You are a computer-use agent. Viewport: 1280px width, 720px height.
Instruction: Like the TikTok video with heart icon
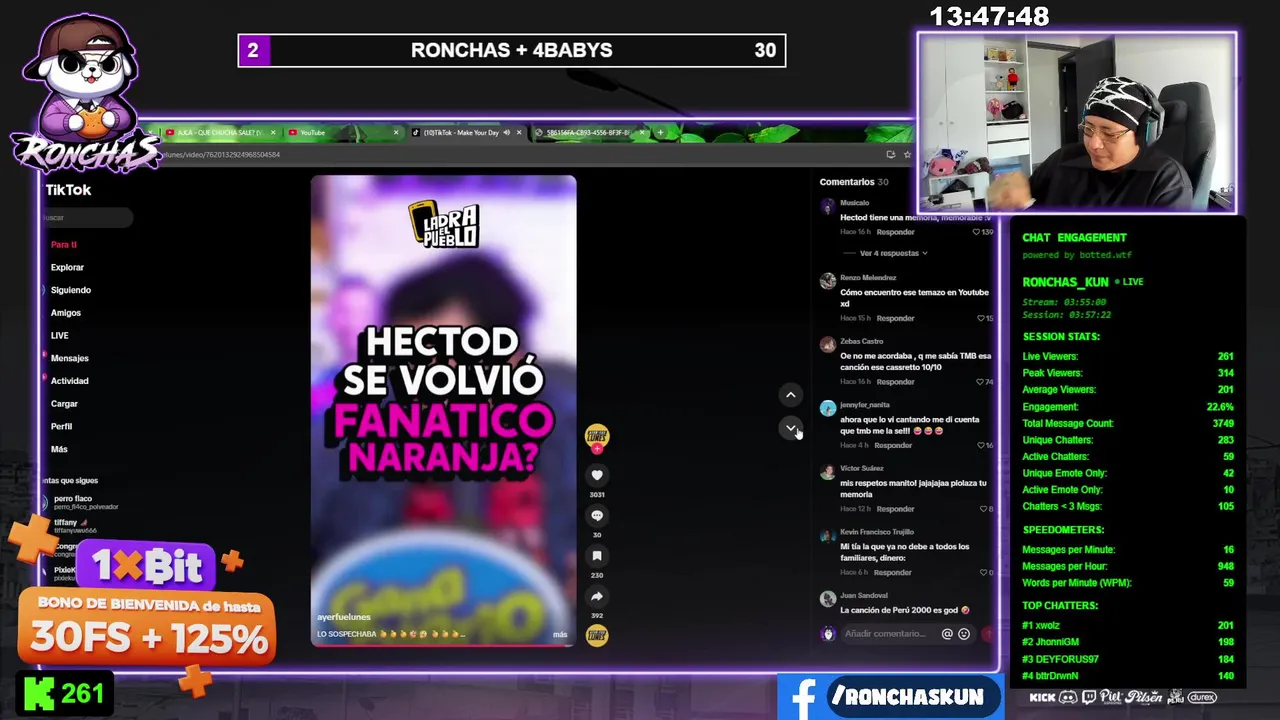[x=597, y=475]
